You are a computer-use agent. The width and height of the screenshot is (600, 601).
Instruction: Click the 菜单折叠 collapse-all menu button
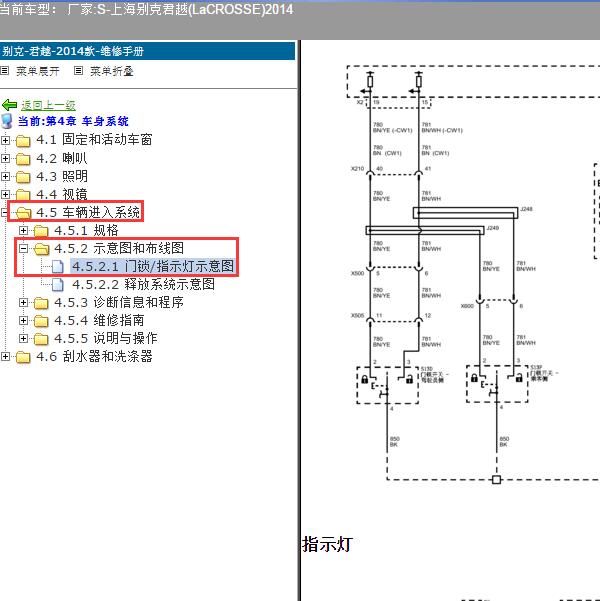tap(112, 71)
